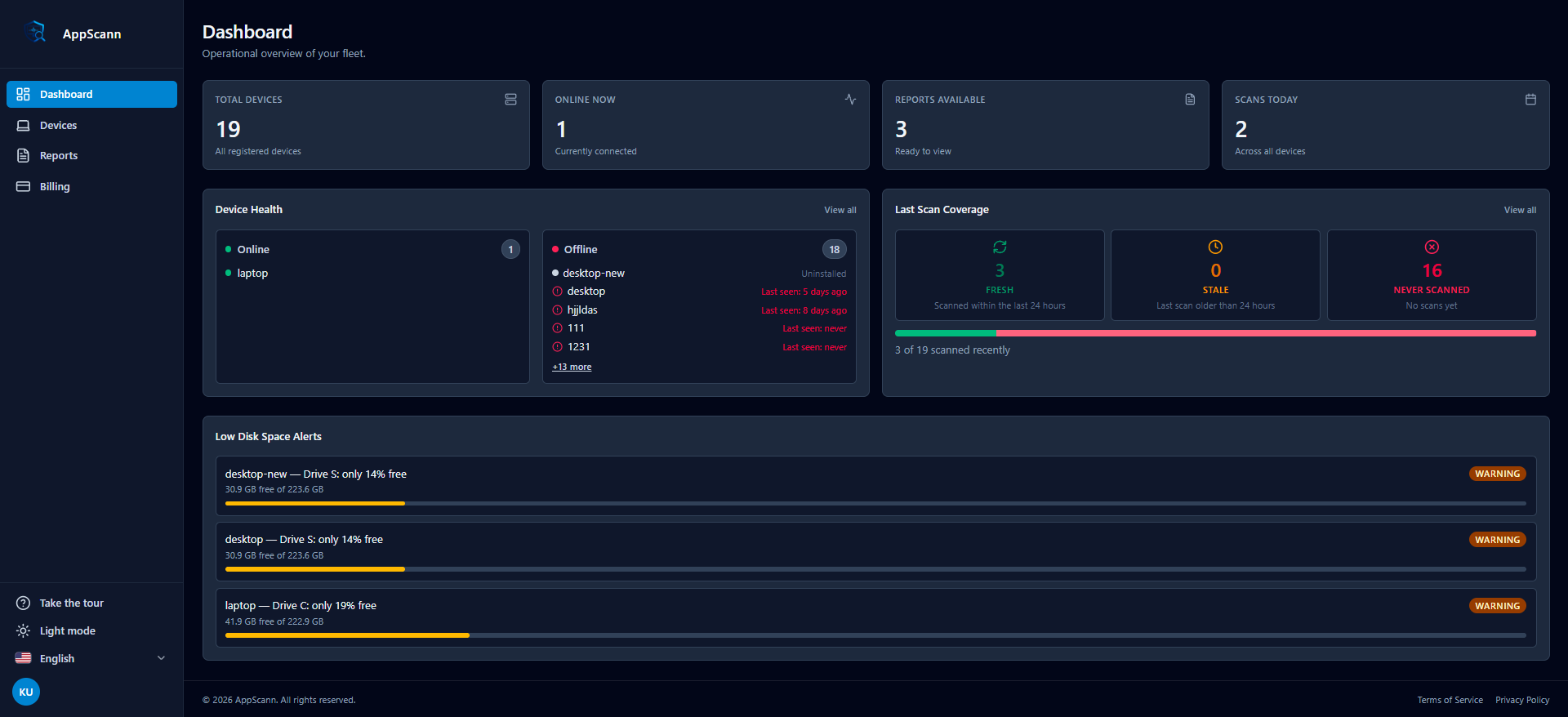
Task: Click the red clock icon beside 111
Action: (x=557, y=328)
